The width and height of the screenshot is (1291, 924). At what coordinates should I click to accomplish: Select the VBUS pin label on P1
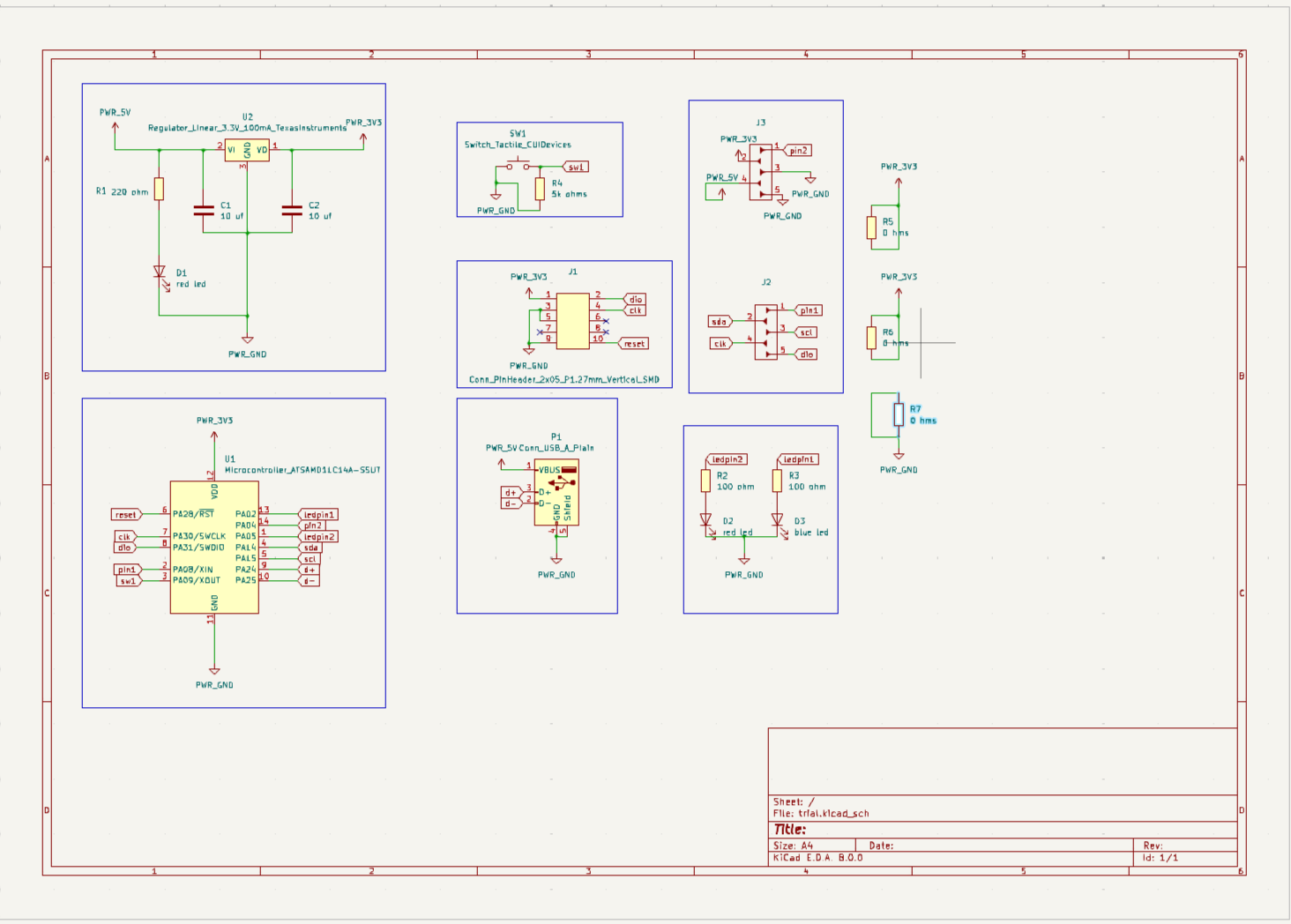(548, 469)
